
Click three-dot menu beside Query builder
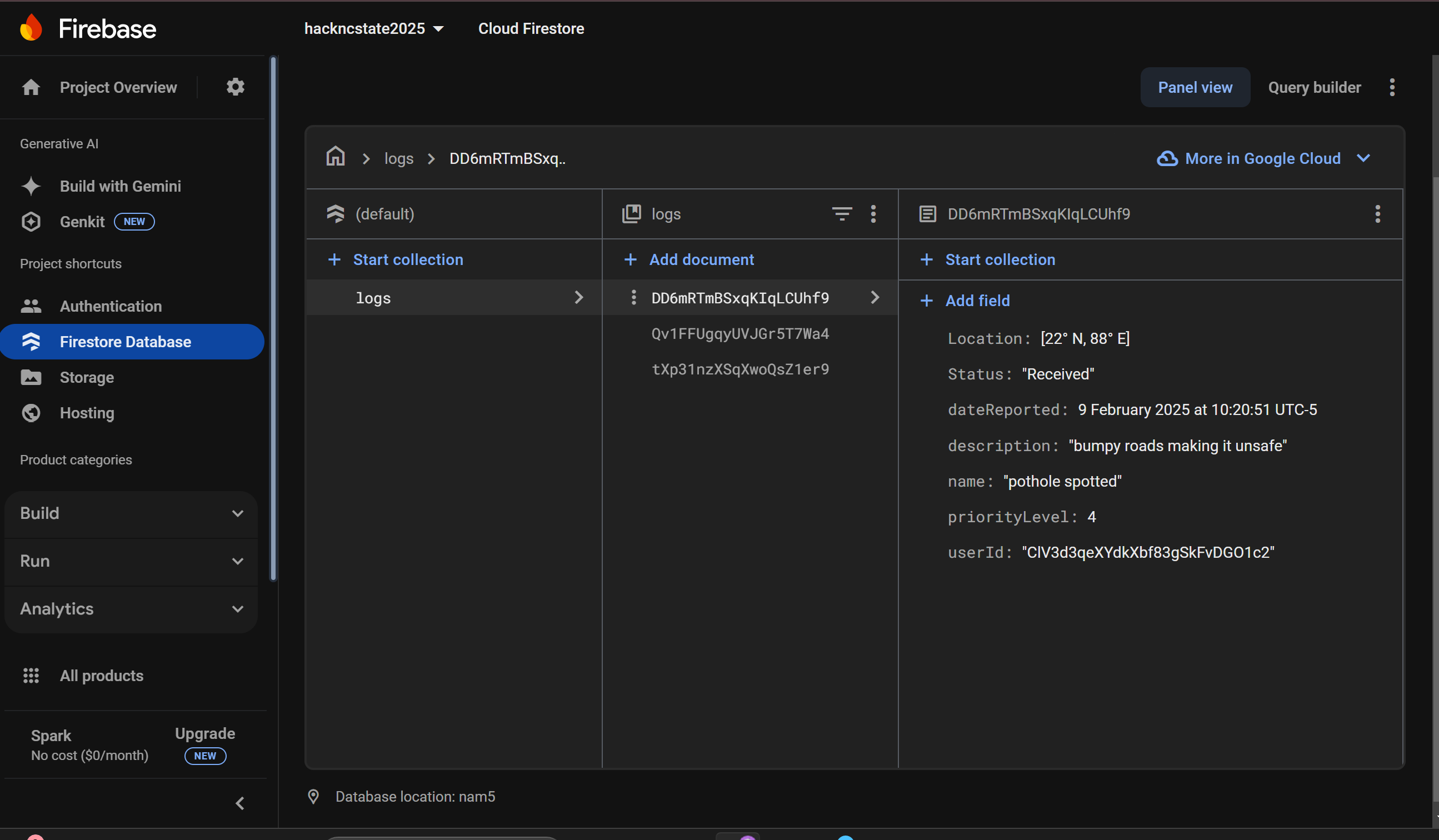(x=1392, y=87)
